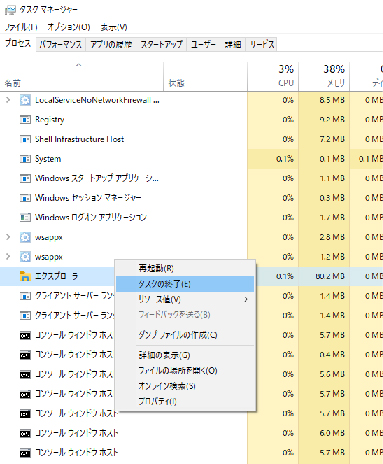The image size is (383, 464).
Task: Sort by the 名前 column header
Action: point(82,77)
